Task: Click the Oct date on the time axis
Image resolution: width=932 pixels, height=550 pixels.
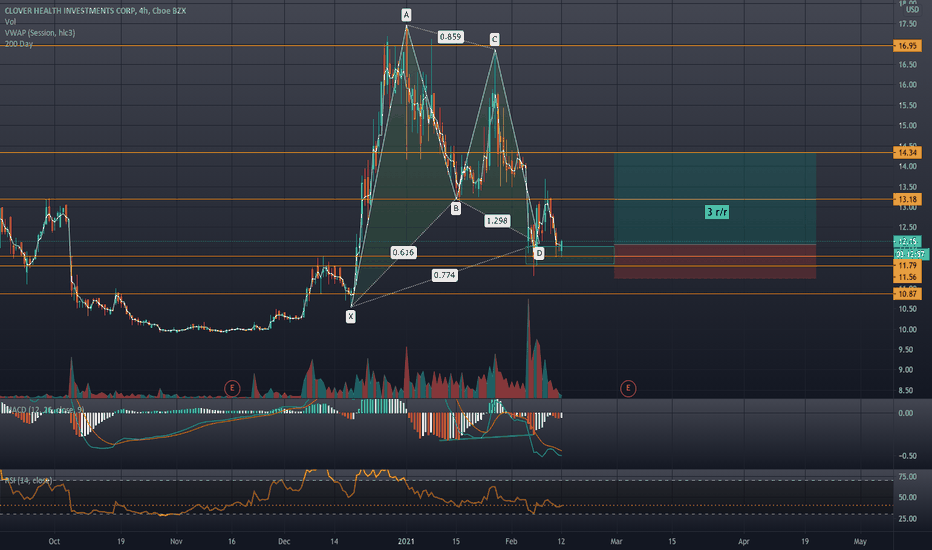Action: 54,542
